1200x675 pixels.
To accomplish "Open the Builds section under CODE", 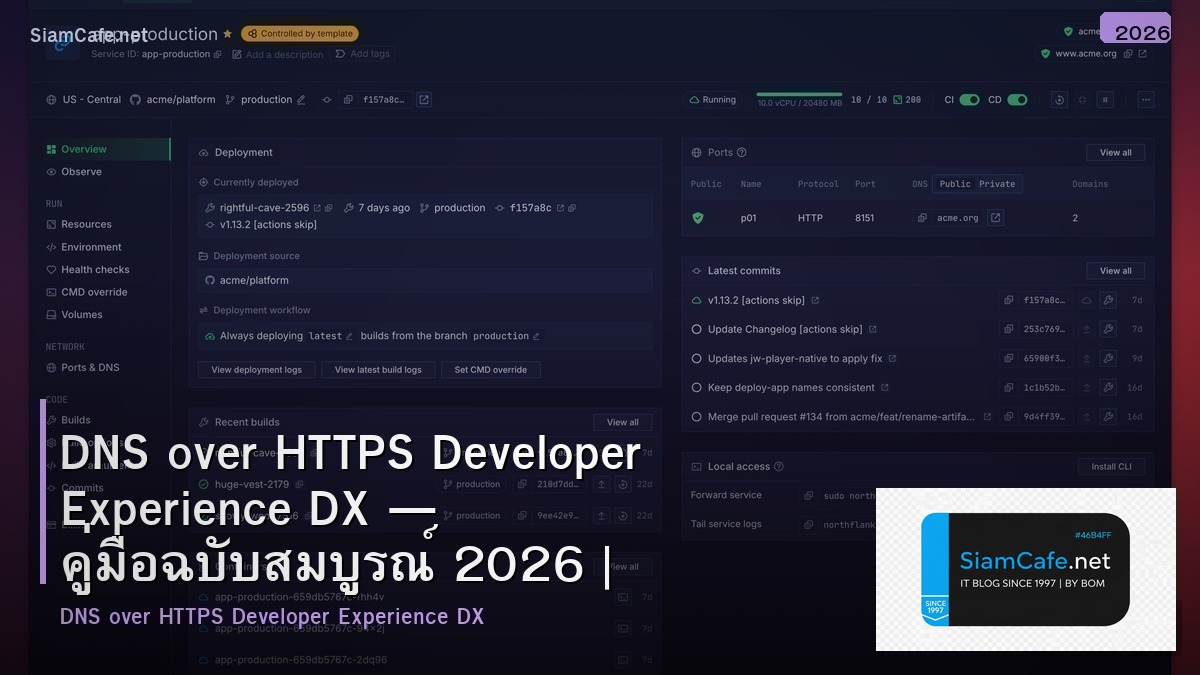I will point(75,420).
